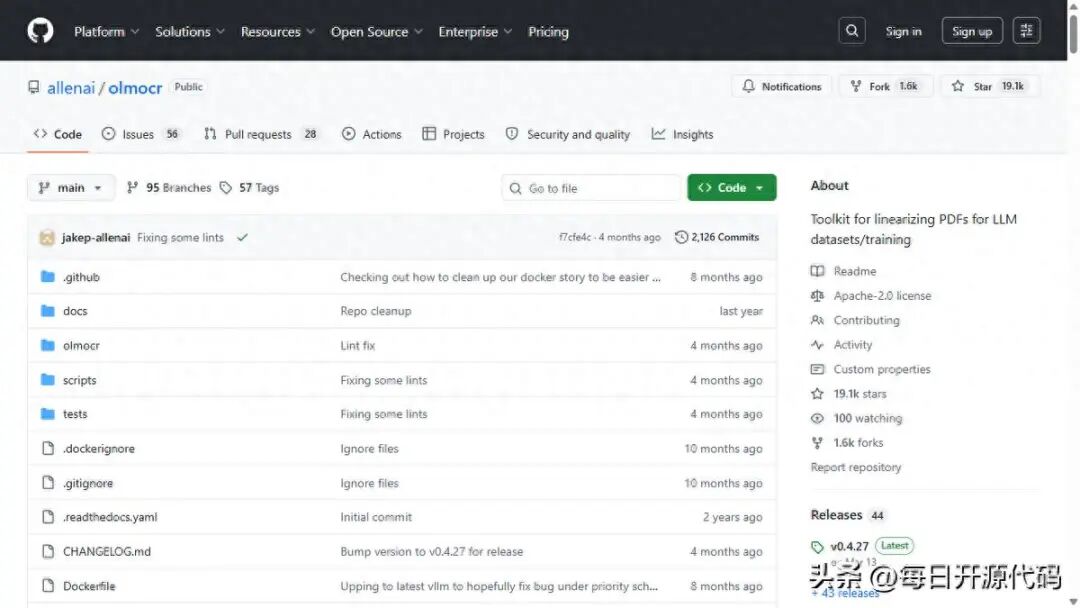Screen dimensions: 1080x608
Task: Click the Go to file search field
Action: coord(591,188)
